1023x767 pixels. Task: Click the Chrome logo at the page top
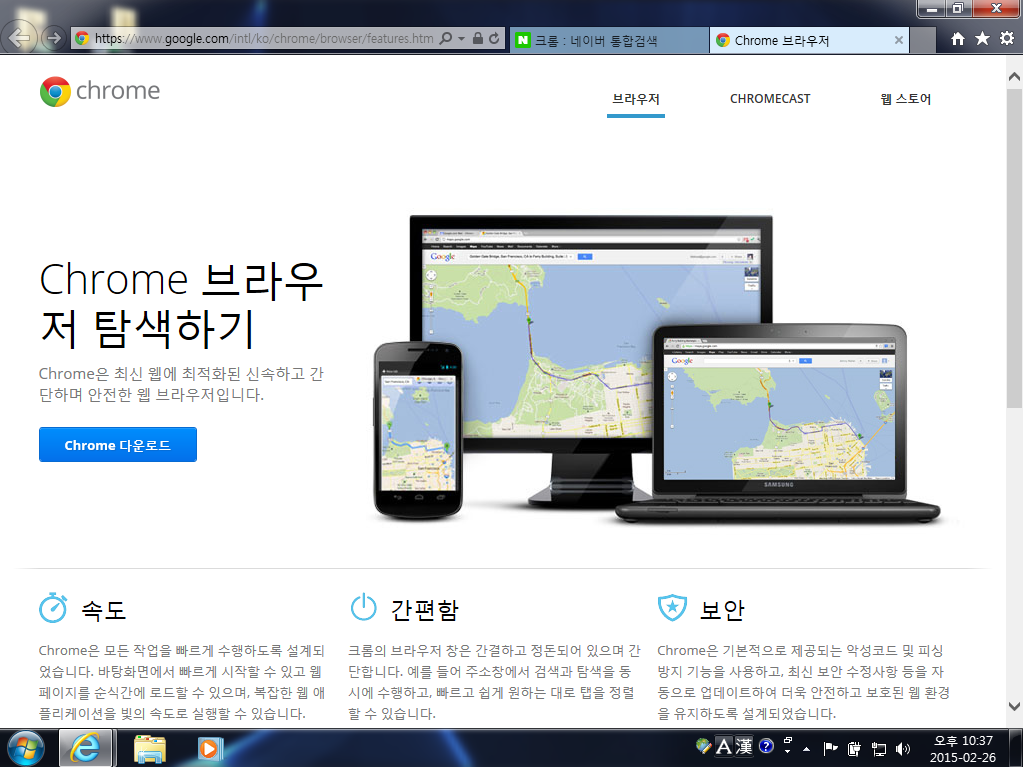tap(100, 91)
